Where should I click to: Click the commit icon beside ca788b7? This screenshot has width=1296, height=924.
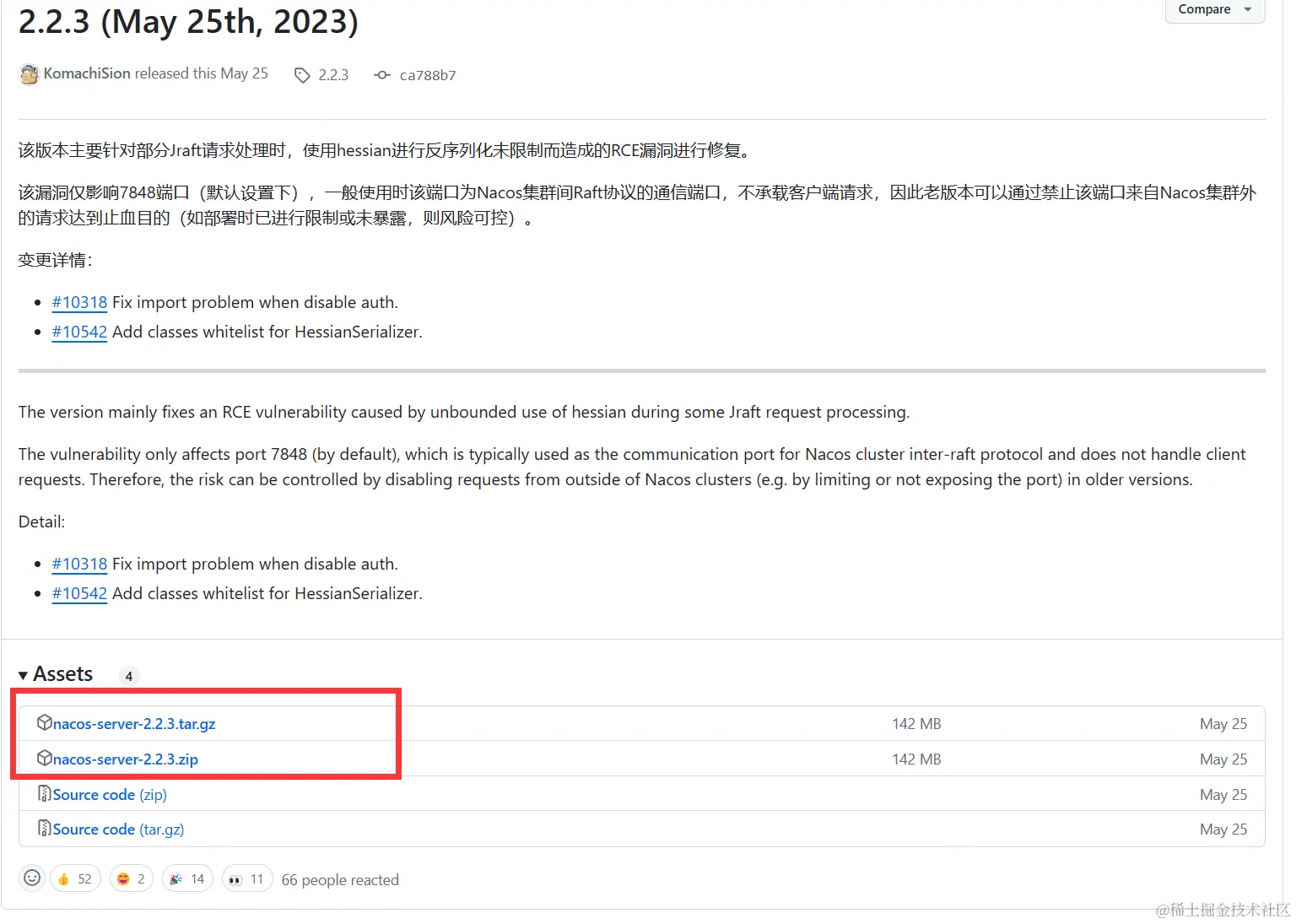click(x=382, y=75)
